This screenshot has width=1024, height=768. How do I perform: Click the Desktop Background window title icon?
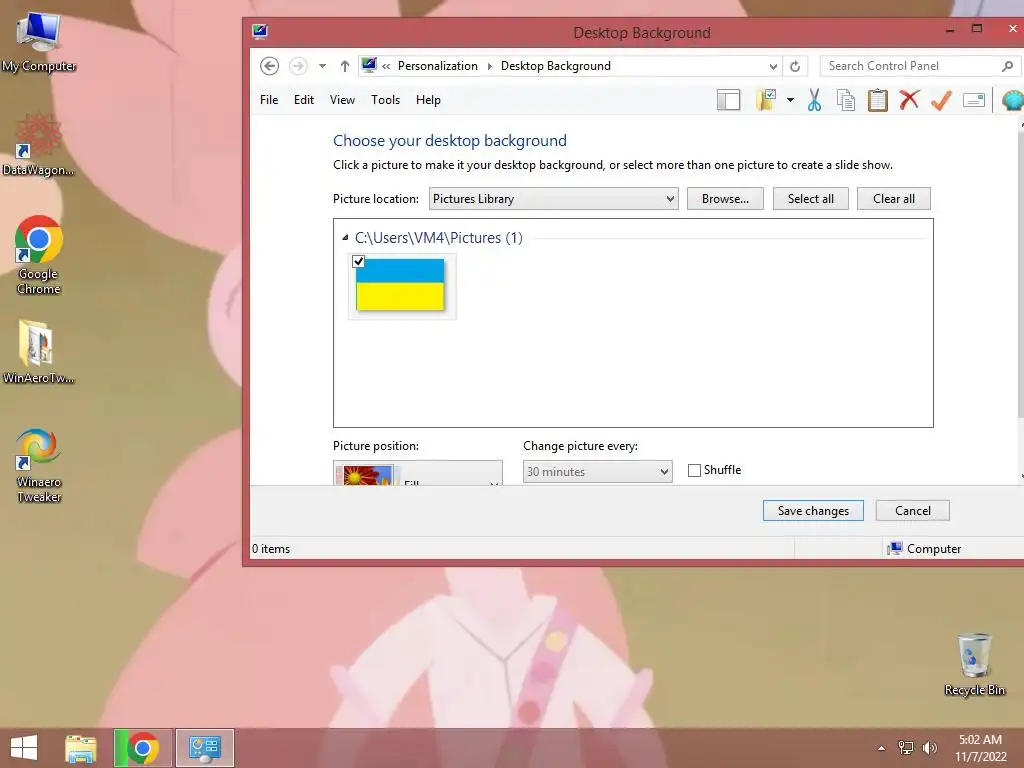click(260, 31)
